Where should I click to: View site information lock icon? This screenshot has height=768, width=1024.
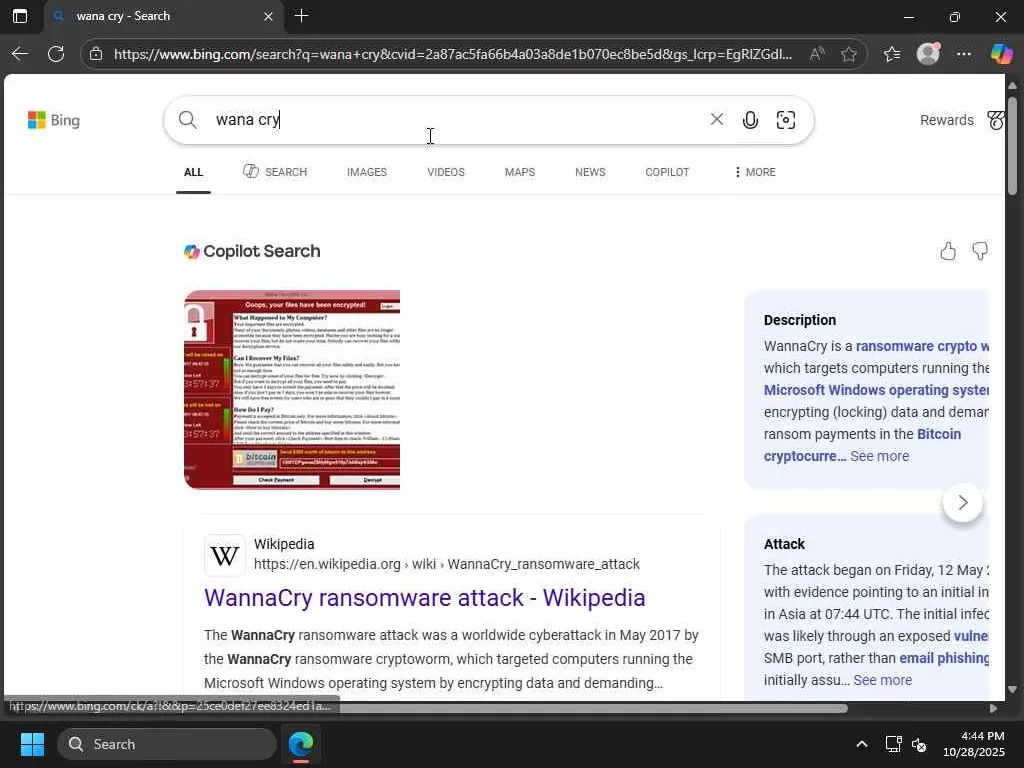coord(96,54)
